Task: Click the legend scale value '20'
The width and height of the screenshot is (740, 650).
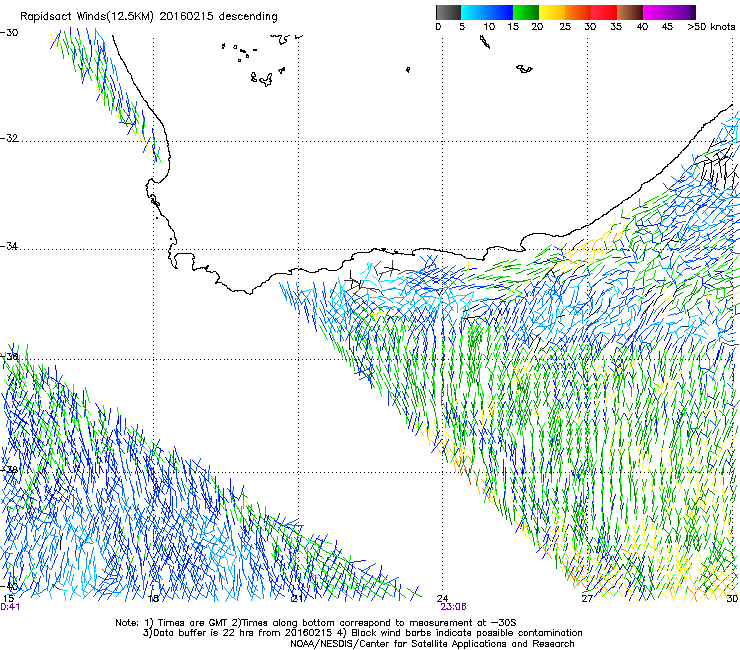Action: point(537,27)
